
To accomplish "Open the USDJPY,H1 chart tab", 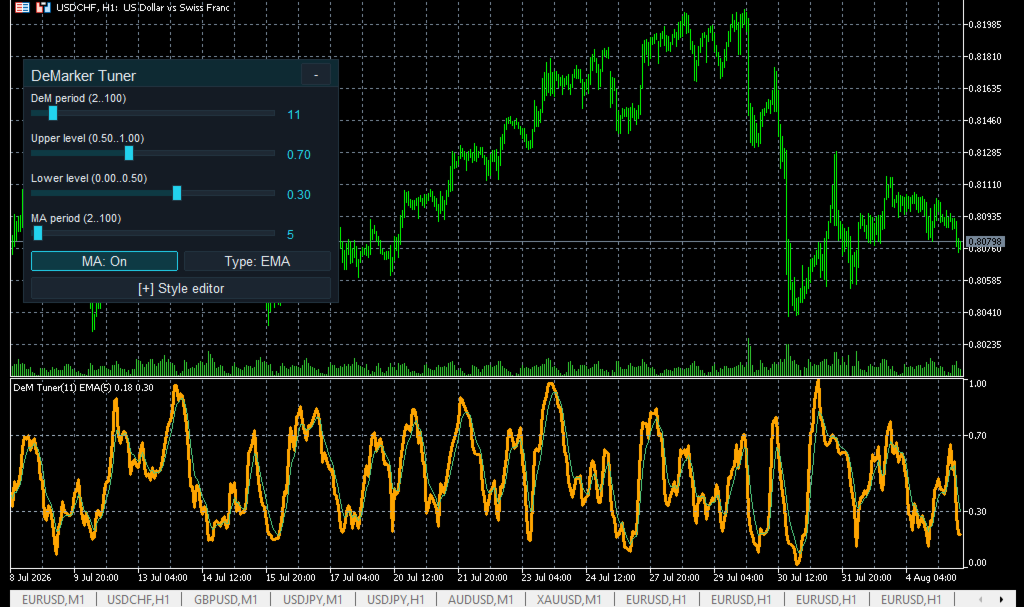I will click(x=396, y=599).
